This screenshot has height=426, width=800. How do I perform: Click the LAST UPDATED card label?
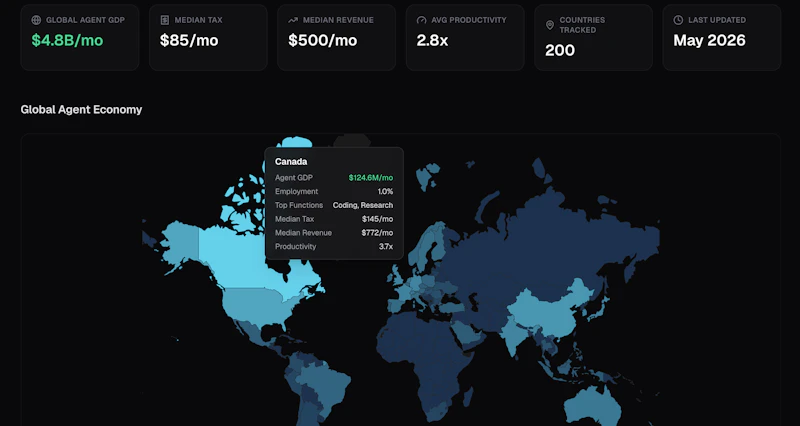pos(717,20)
